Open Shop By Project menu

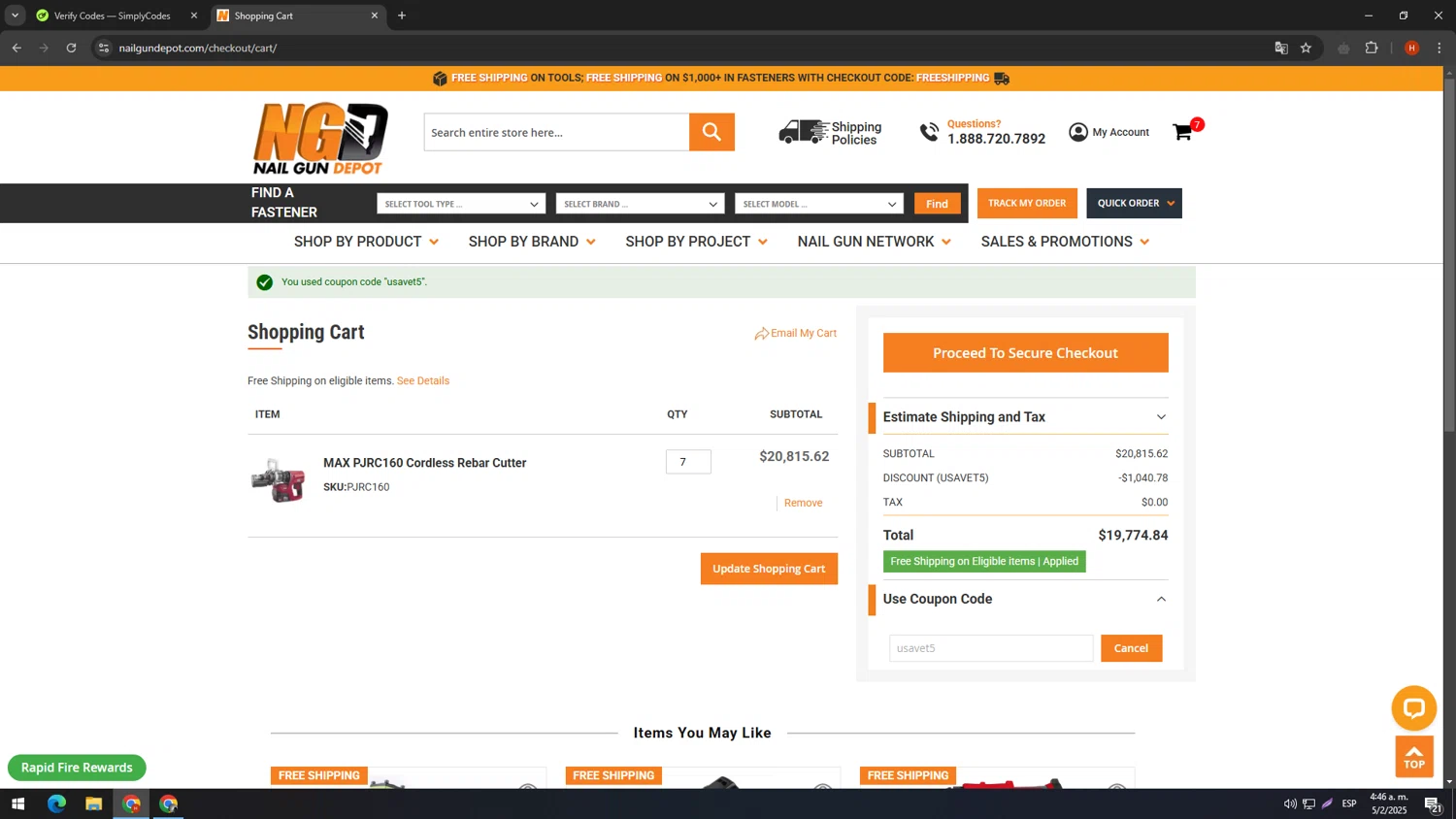click(x=696, y=242)
